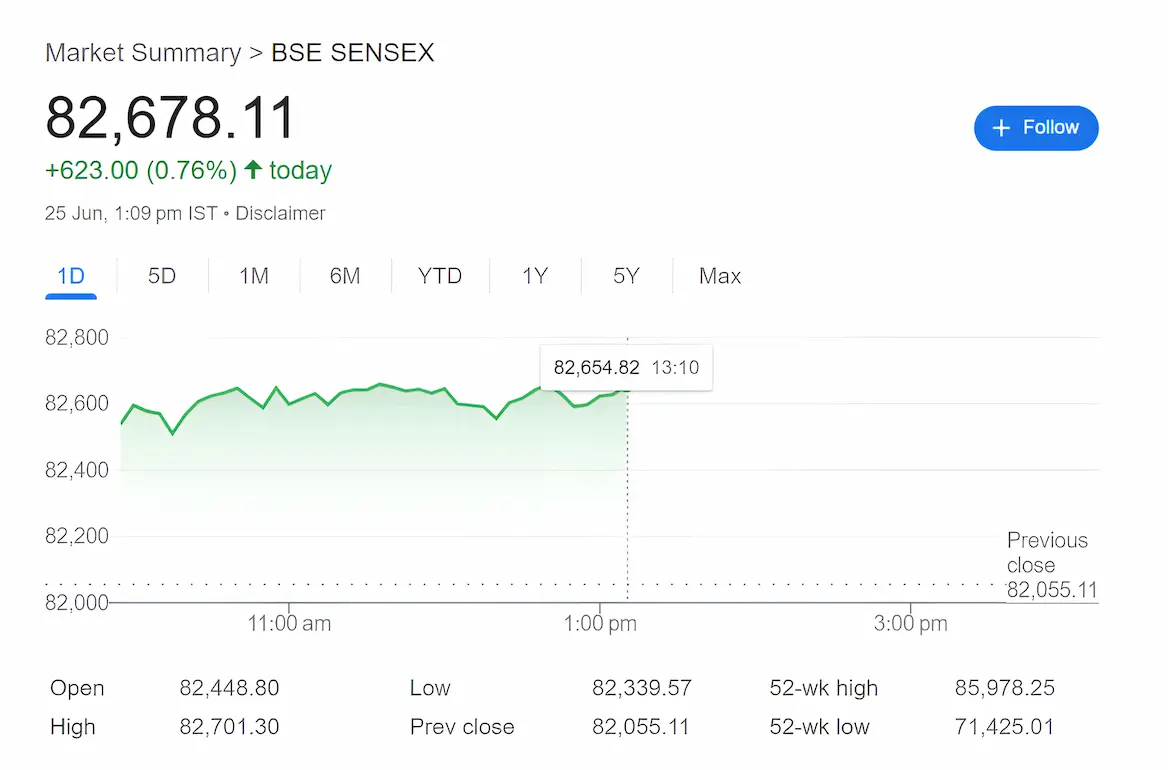The height and width of the screenshot is (770, 1168).
Task: View the 5Y chart range
Action: [626, 276]
